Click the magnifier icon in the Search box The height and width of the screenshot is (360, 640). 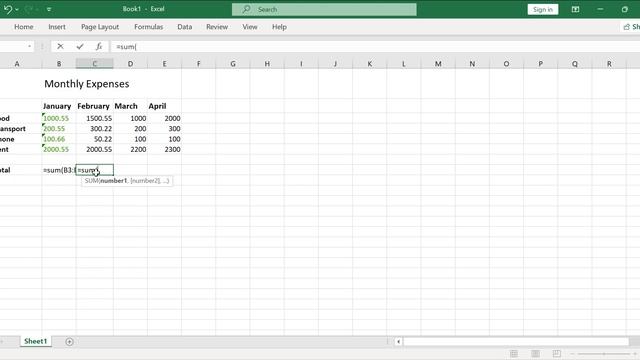pyautogui.click(x=246, y=9)
